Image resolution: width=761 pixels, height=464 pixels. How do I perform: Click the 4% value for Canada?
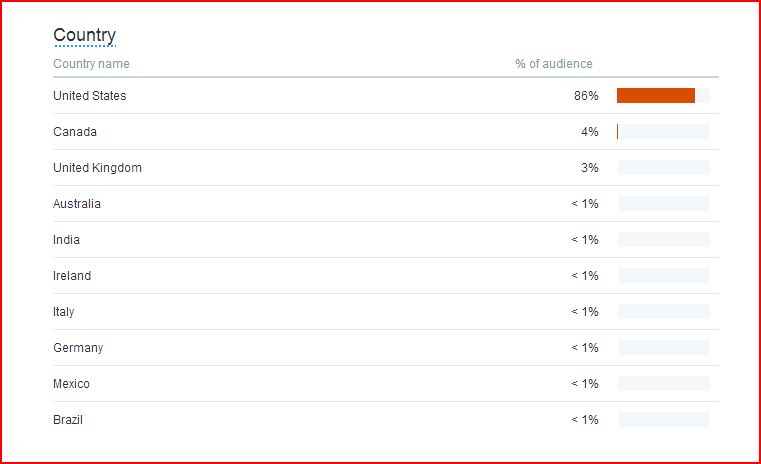pyautogui.click(x=590, y=132)
